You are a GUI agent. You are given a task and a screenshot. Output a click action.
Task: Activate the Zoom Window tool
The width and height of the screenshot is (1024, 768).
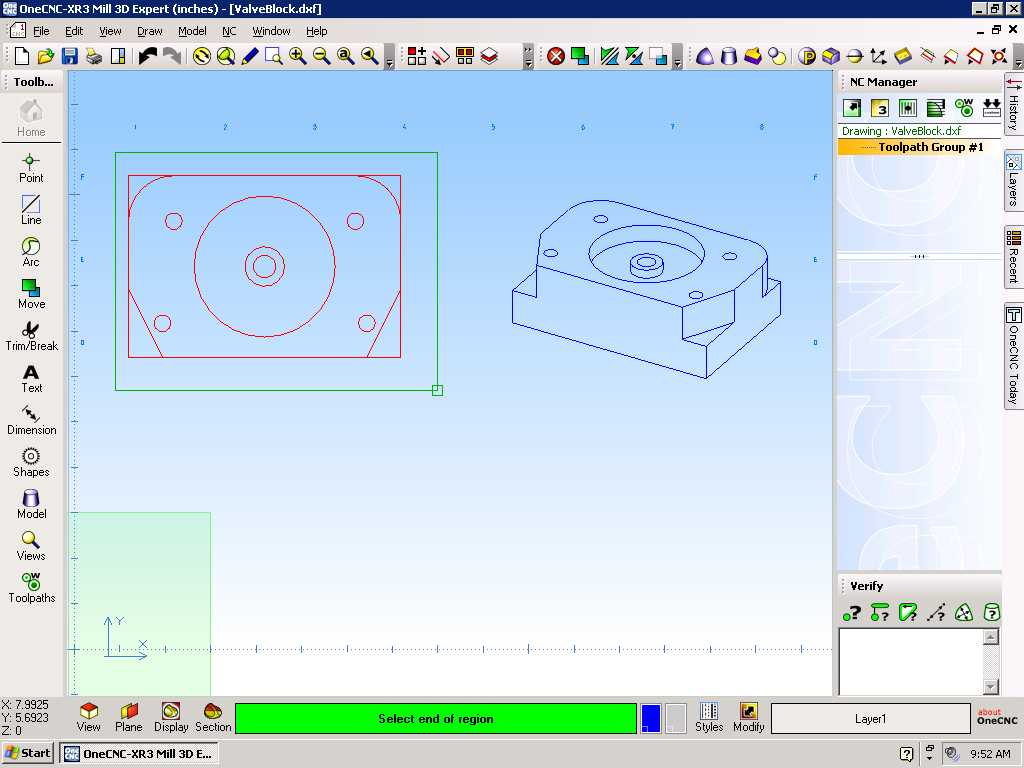pos(274,56)
